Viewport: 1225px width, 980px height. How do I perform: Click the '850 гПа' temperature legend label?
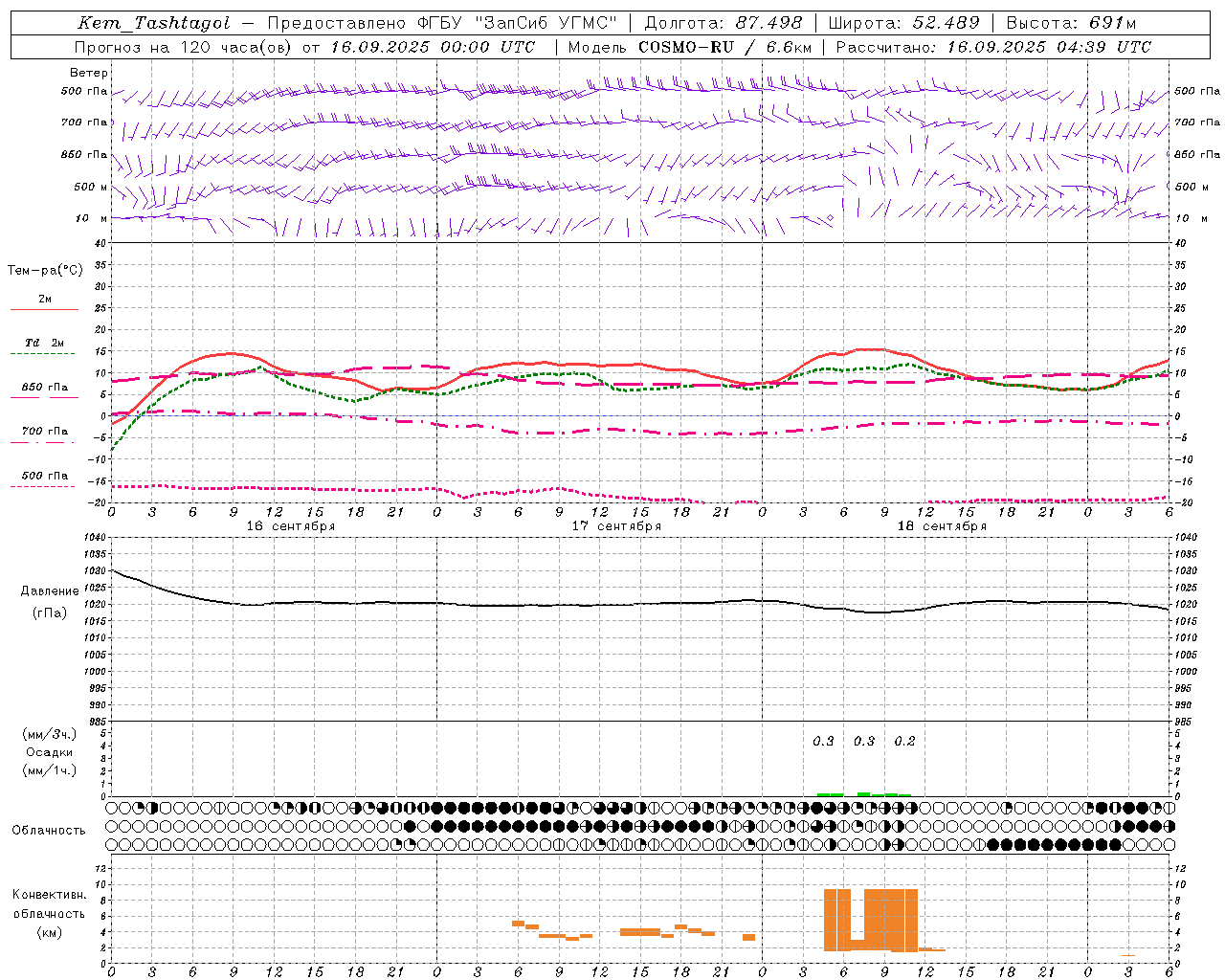(x=45, y=388)
